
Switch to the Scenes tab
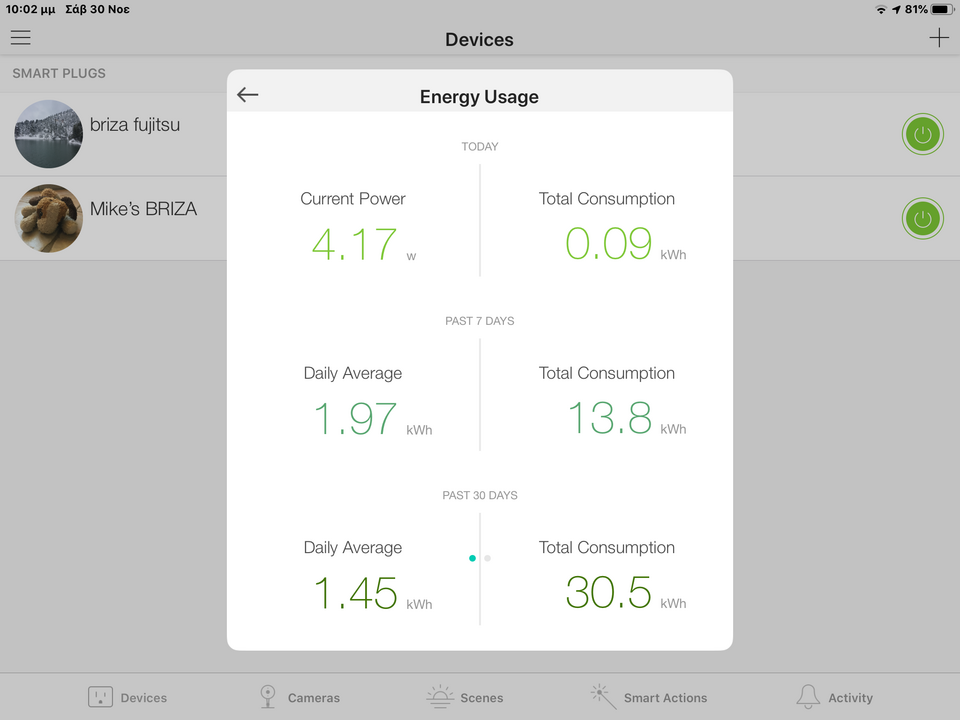pyautogui.click(x=465, y=697)
